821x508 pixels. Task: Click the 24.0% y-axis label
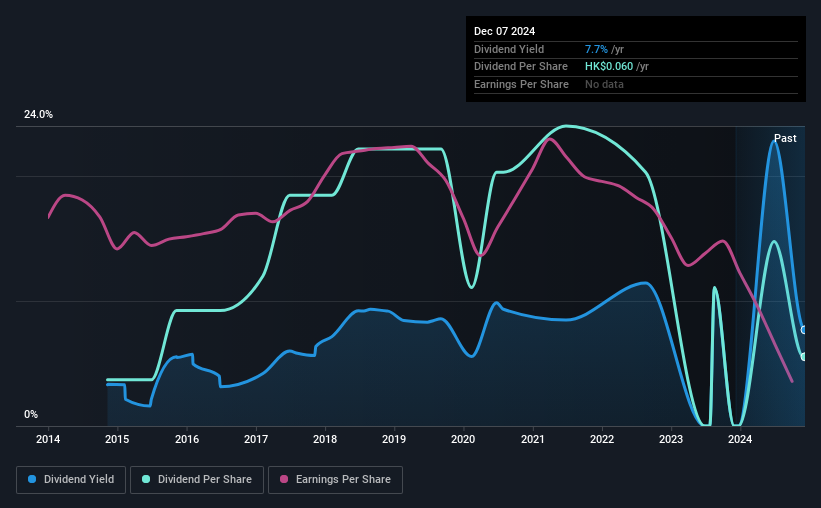38,115
